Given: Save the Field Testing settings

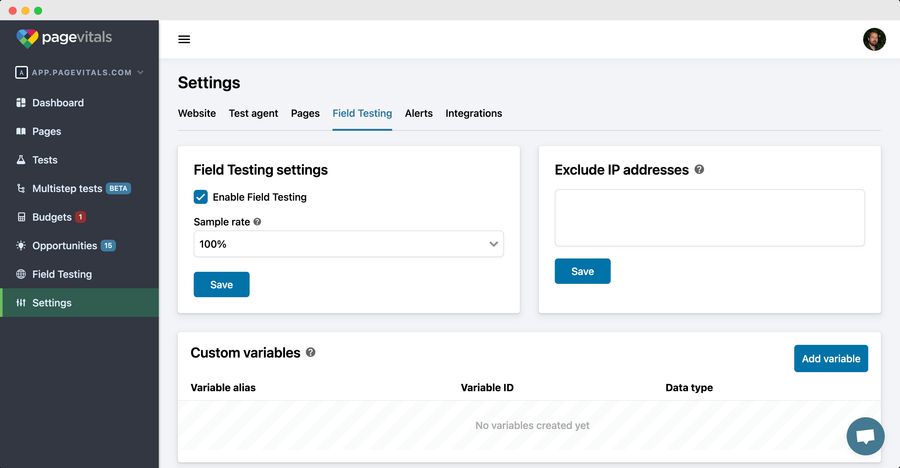Looking at the screenshot, I should tap(222, 285).
